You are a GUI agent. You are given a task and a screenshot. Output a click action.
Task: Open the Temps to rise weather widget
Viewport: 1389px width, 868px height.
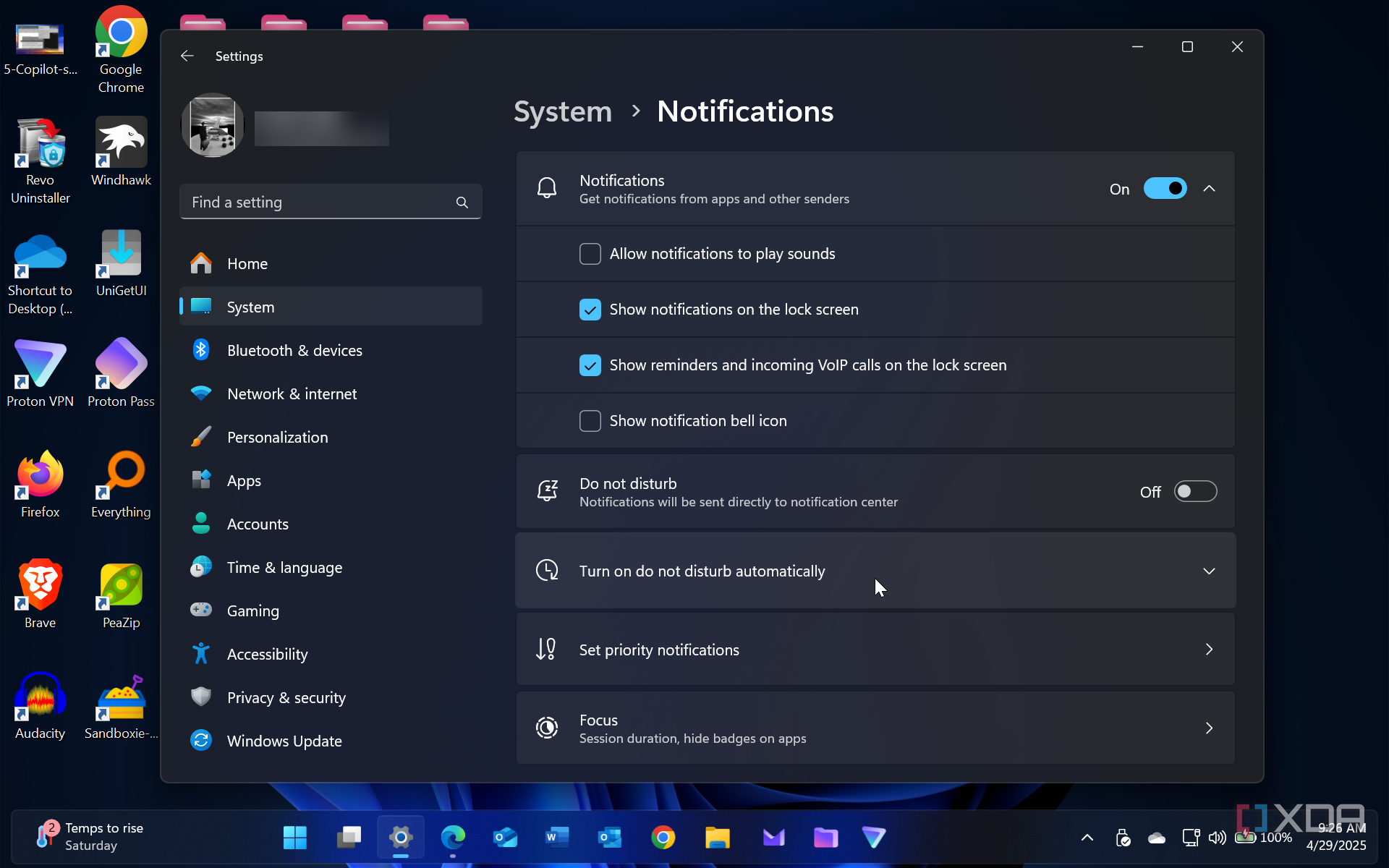click(90, 837)
